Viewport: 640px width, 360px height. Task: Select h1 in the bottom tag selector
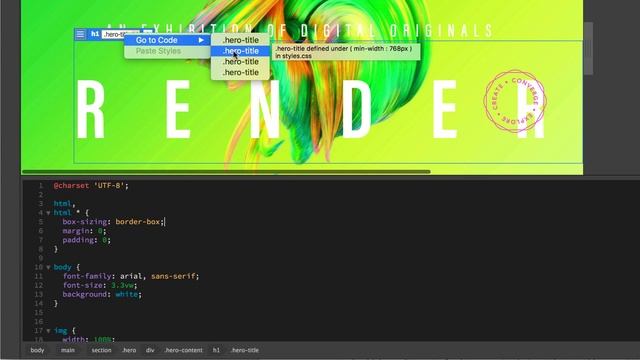click(216, 350)
